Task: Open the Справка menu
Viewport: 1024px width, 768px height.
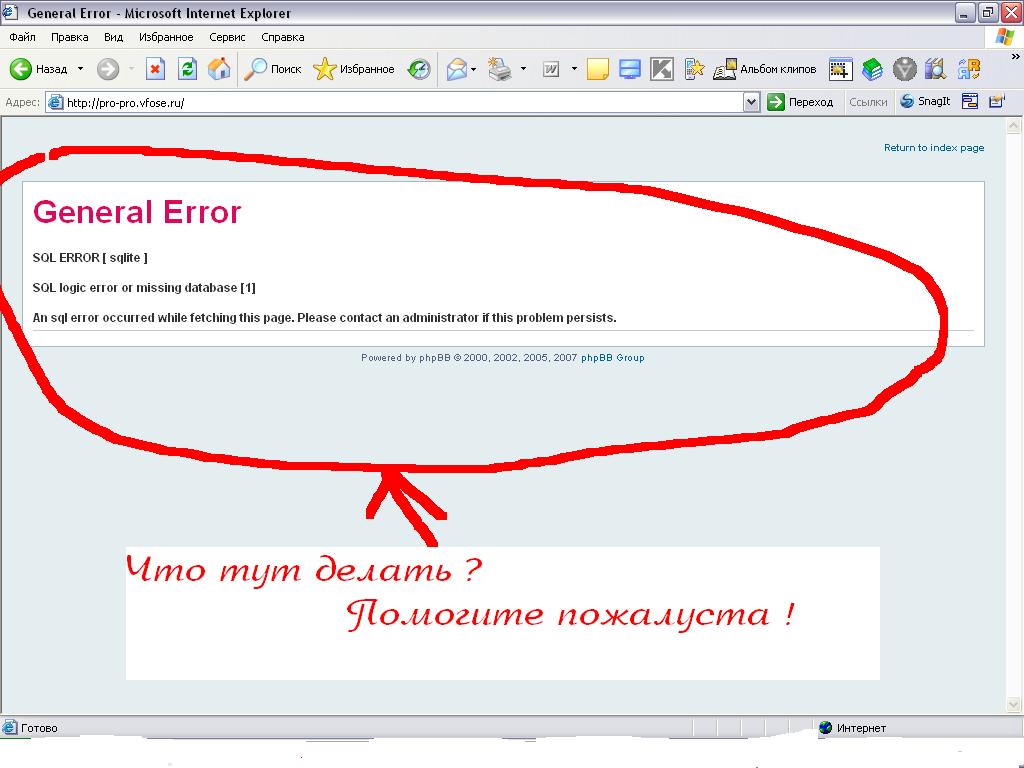Action: coord(282,37)
